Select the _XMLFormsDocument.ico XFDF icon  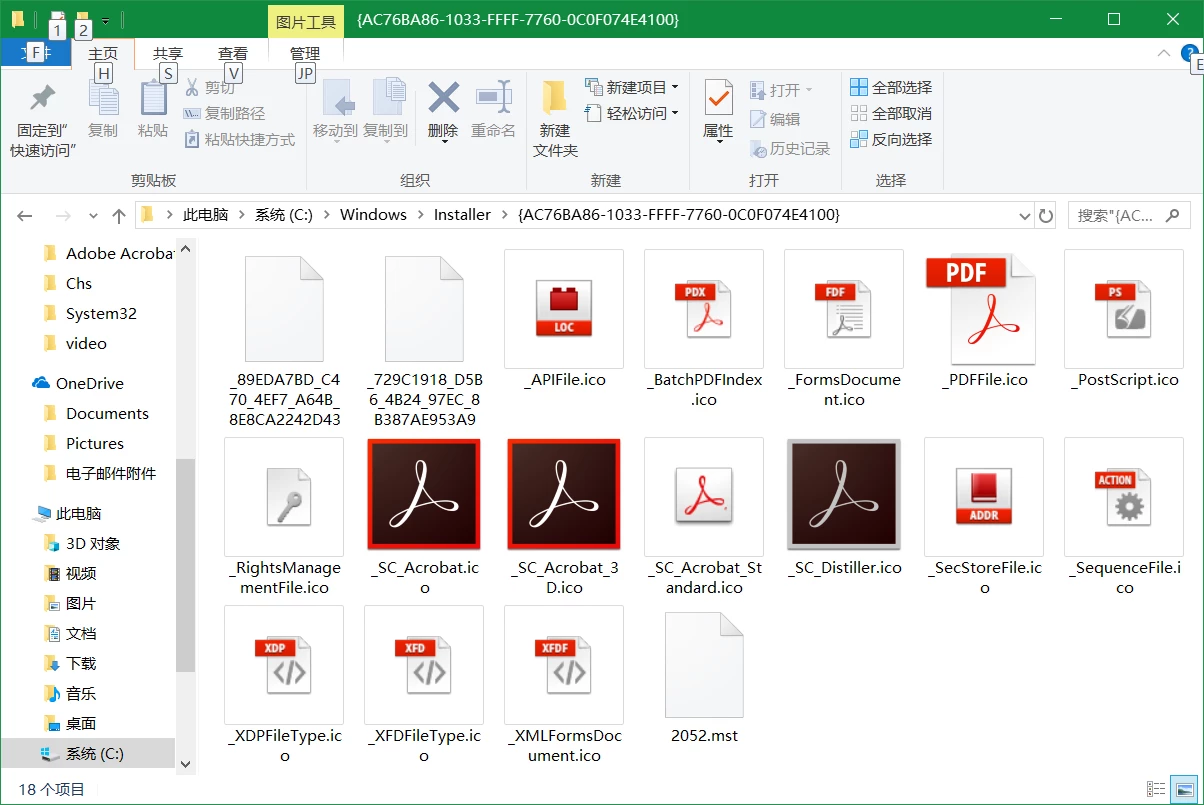click(564, 665)
